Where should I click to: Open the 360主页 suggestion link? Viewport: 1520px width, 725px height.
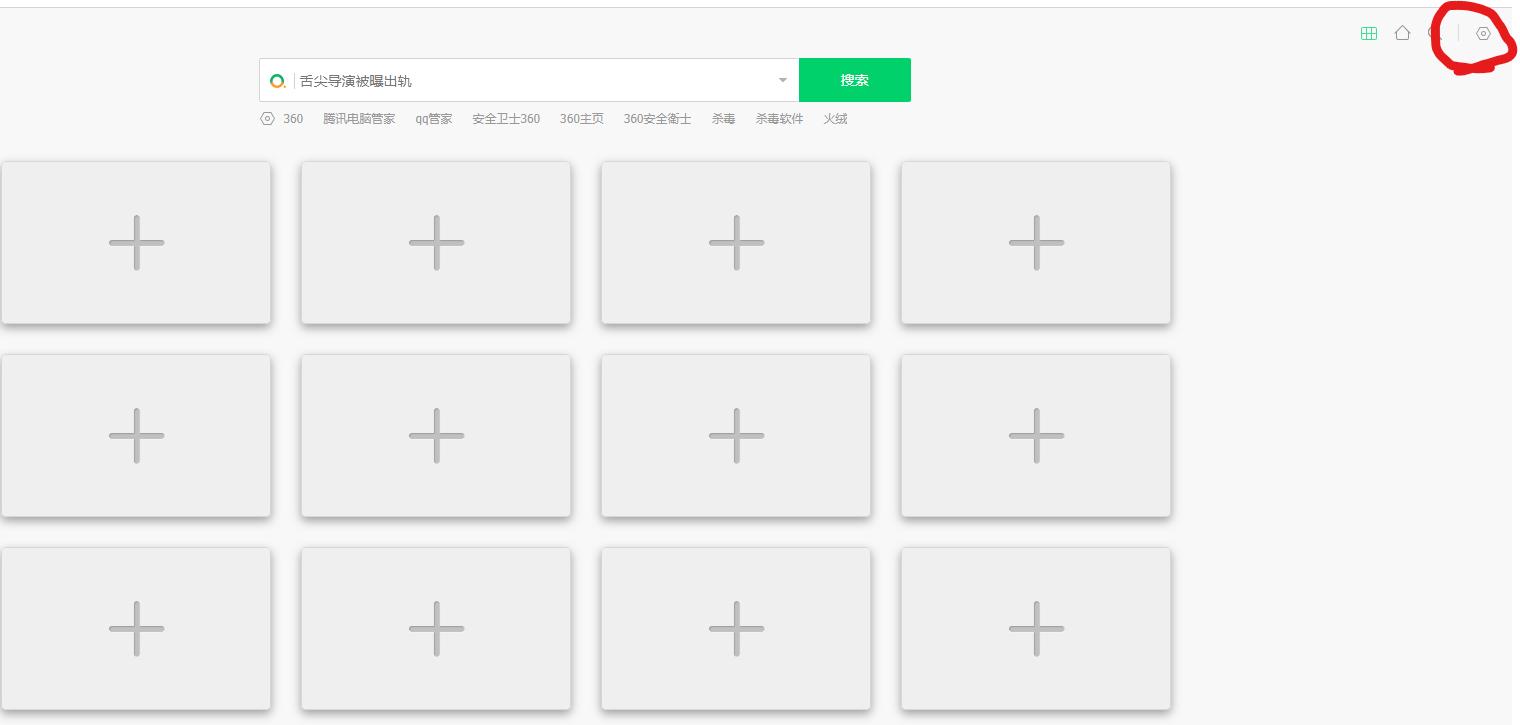[x=582, y=118]
